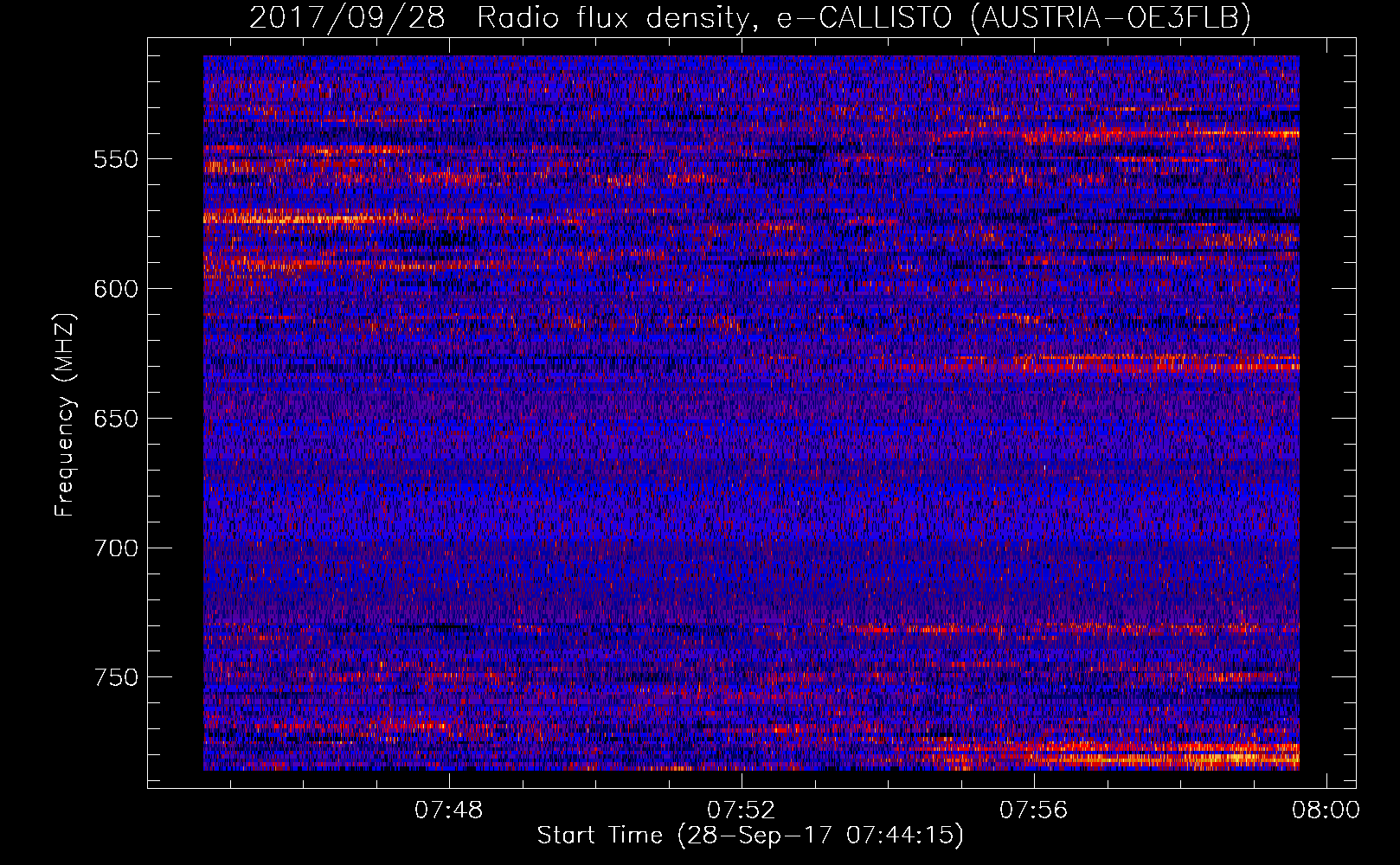The width and height of the screenshot is (1400, 865).
Task: Click the Start Time axis caption
Action: pos(750,836)
